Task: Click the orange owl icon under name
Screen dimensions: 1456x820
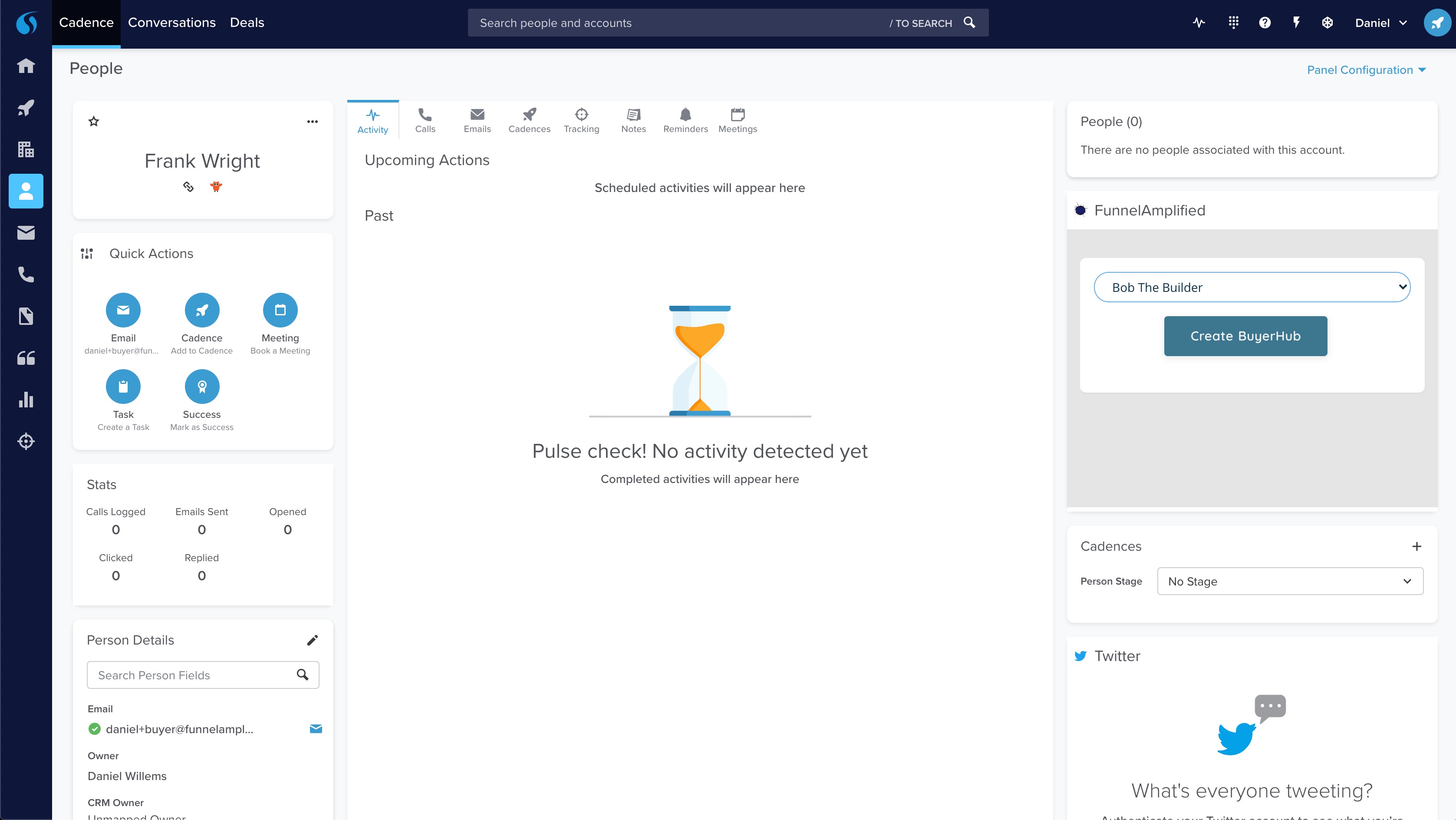Action: [216, 187]
